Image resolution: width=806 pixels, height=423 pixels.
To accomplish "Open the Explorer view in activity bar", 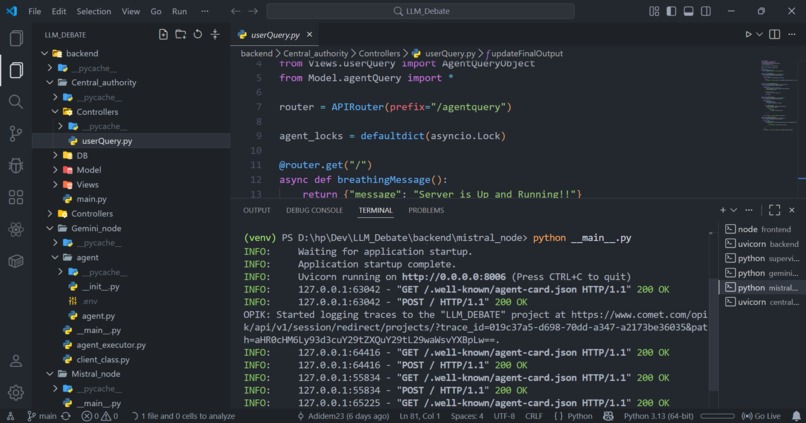I will tap(16, 70).
